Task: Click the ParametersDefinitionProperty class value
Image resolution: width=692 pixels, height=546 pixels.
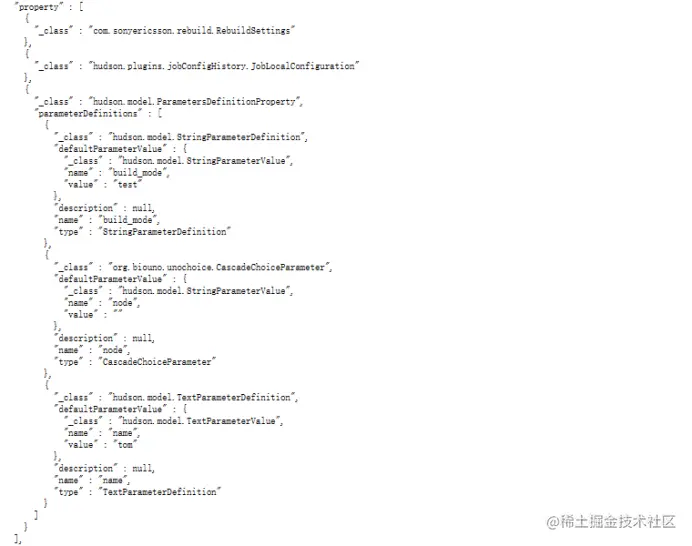Action: (194, 102)
